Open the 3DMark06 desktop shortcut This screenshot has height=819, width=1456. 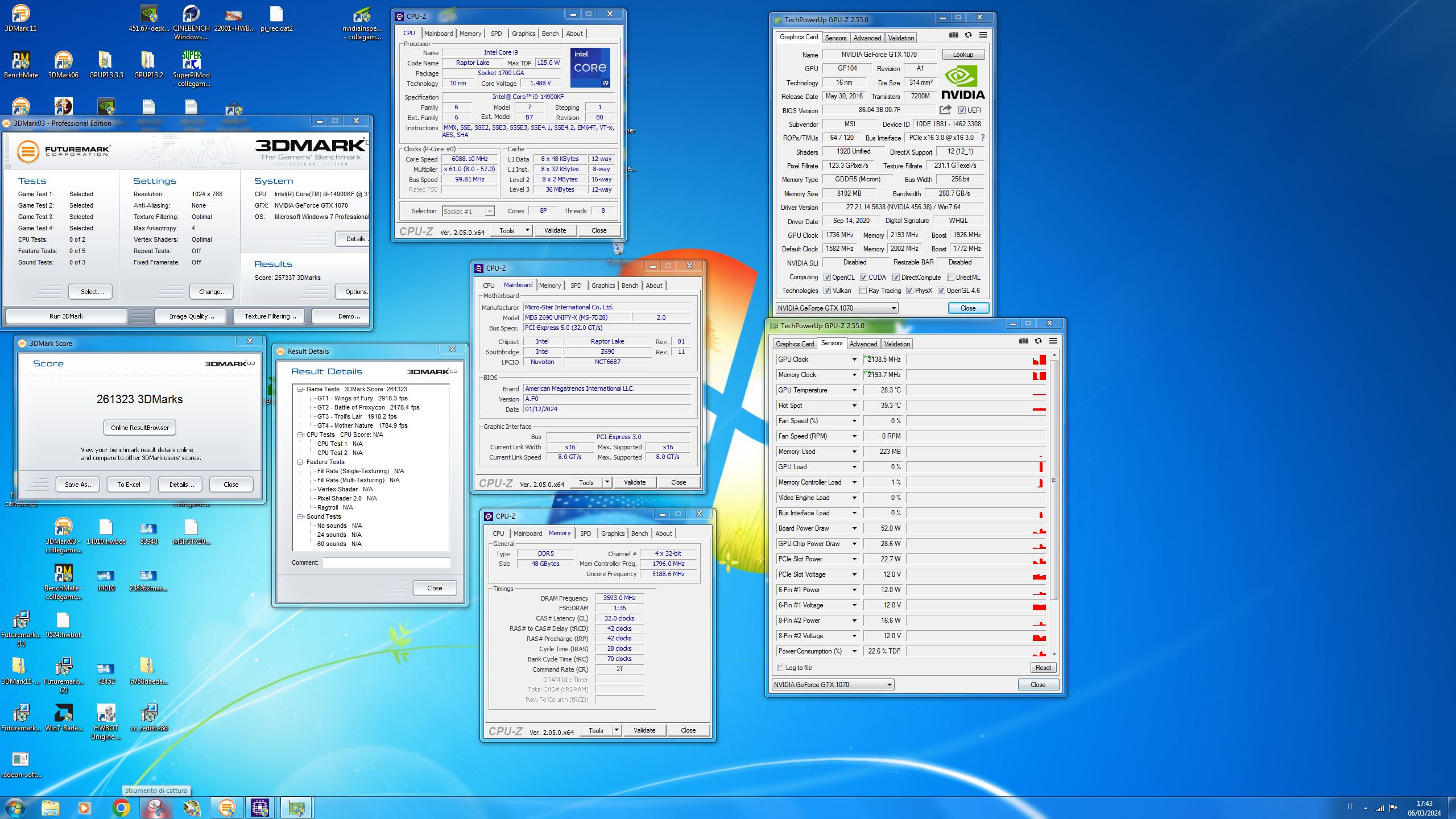(63, 64)
